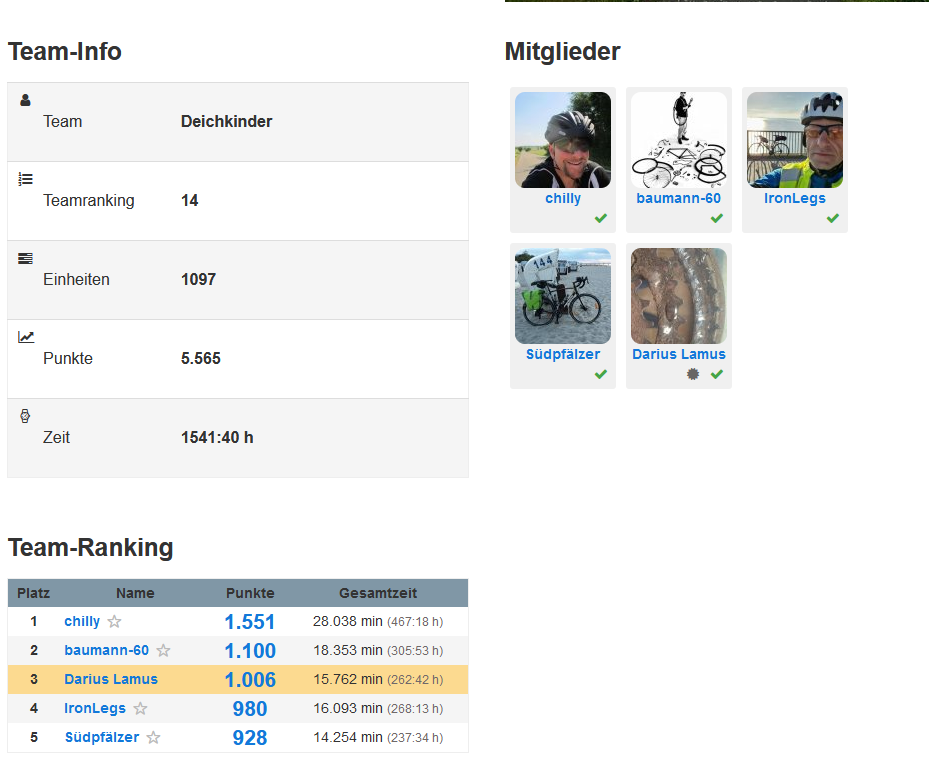The width and height of the screenshot is (929, 776).
Task: Open chilly's profile photo
Action: (563, 140)
